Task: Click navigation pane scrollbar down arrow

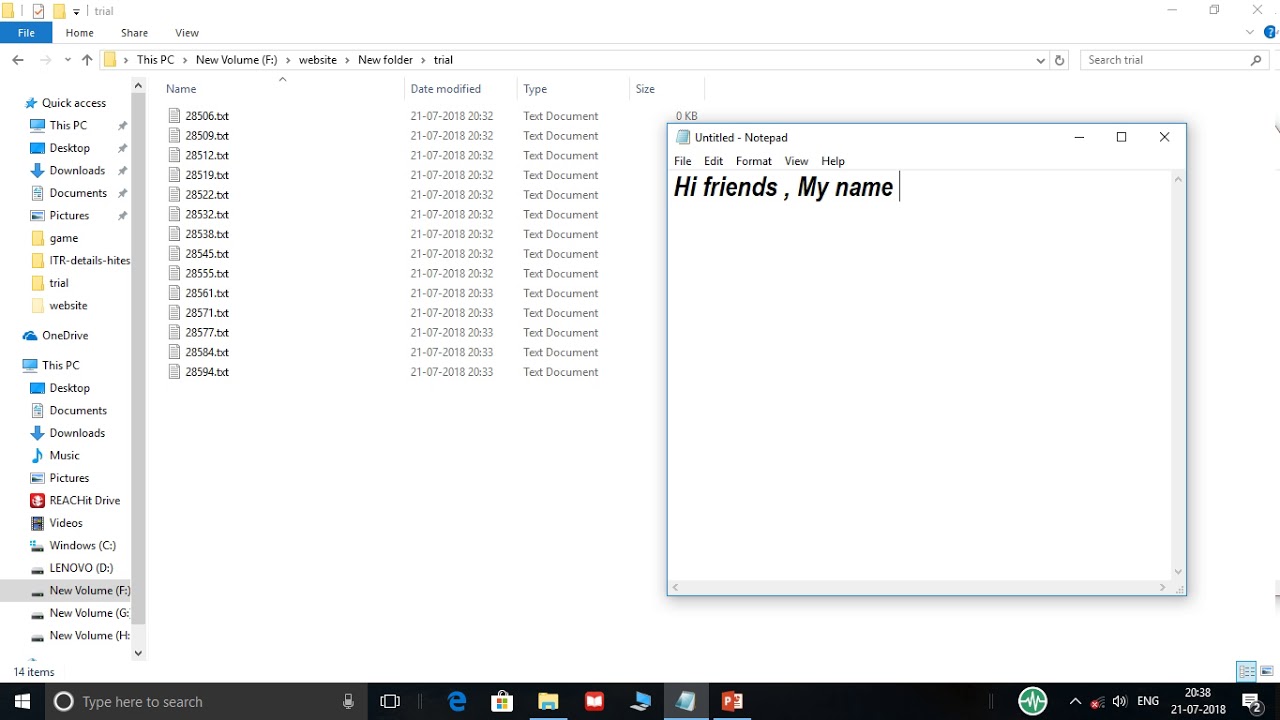Action: [138, 653]
